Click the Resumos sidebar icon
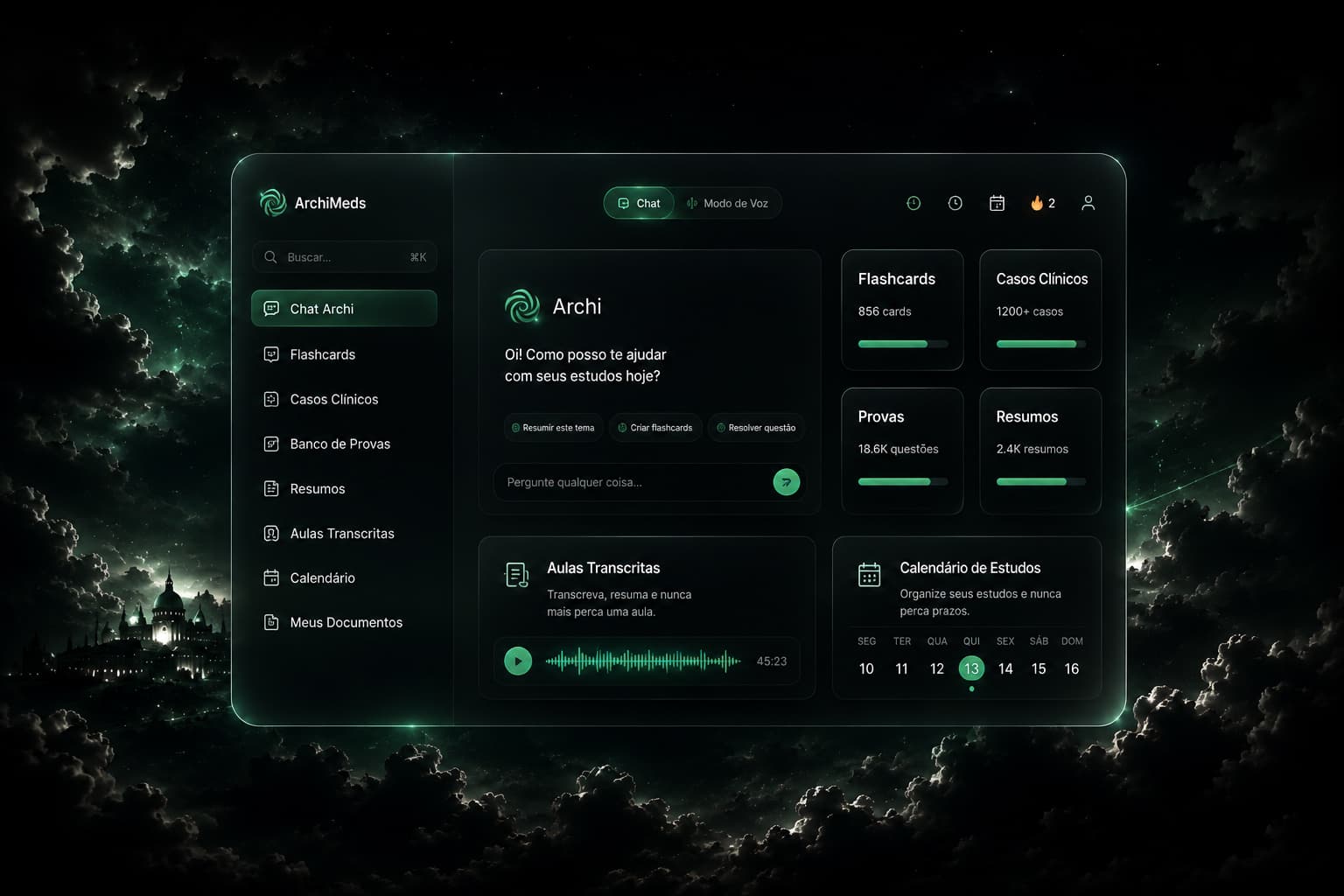The width and height of the screenshot is (1344, 896). pyautogui.click(x=271, y=488)
